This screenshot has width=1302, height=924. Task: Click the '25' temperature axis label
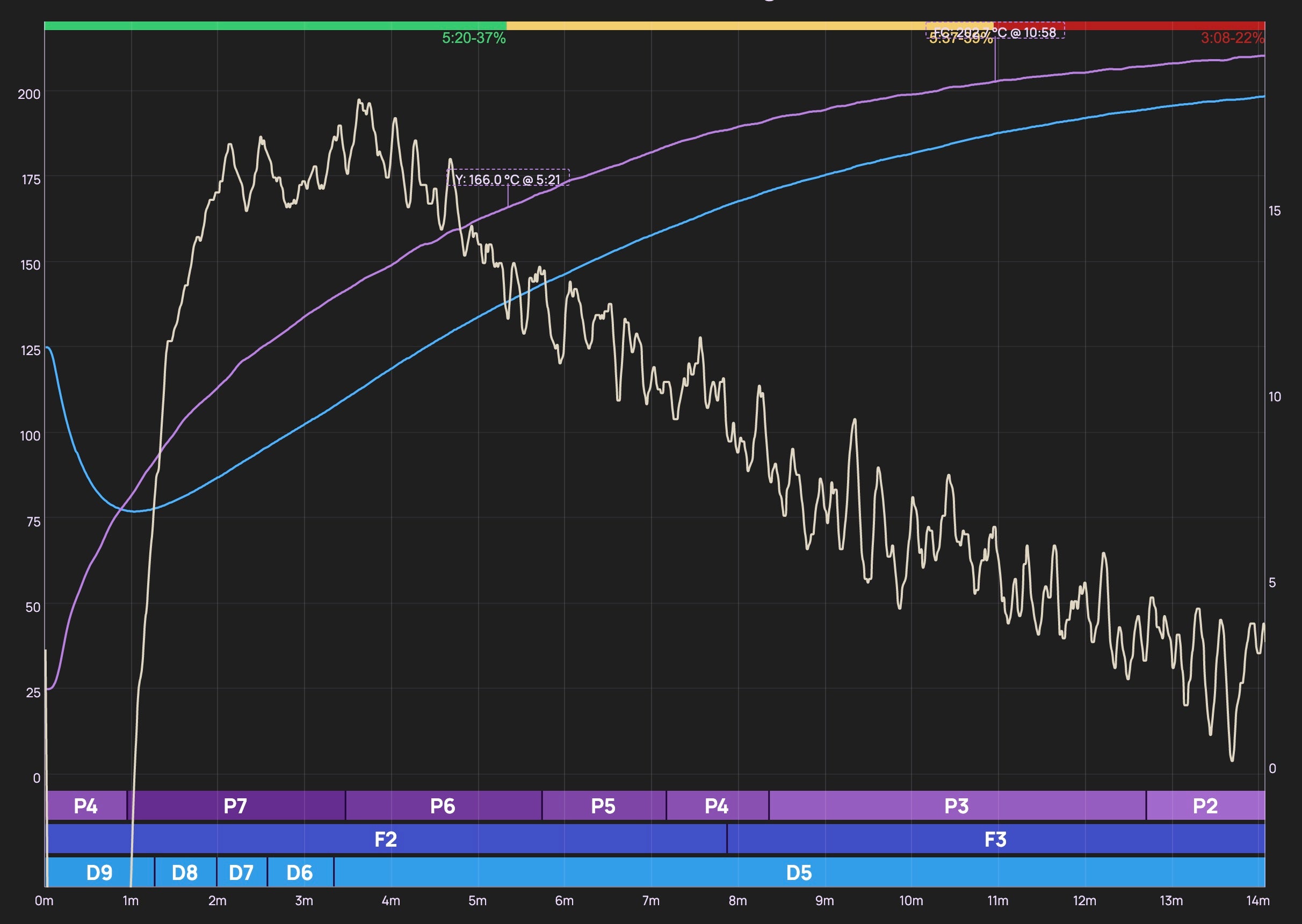tap(33, 692)
